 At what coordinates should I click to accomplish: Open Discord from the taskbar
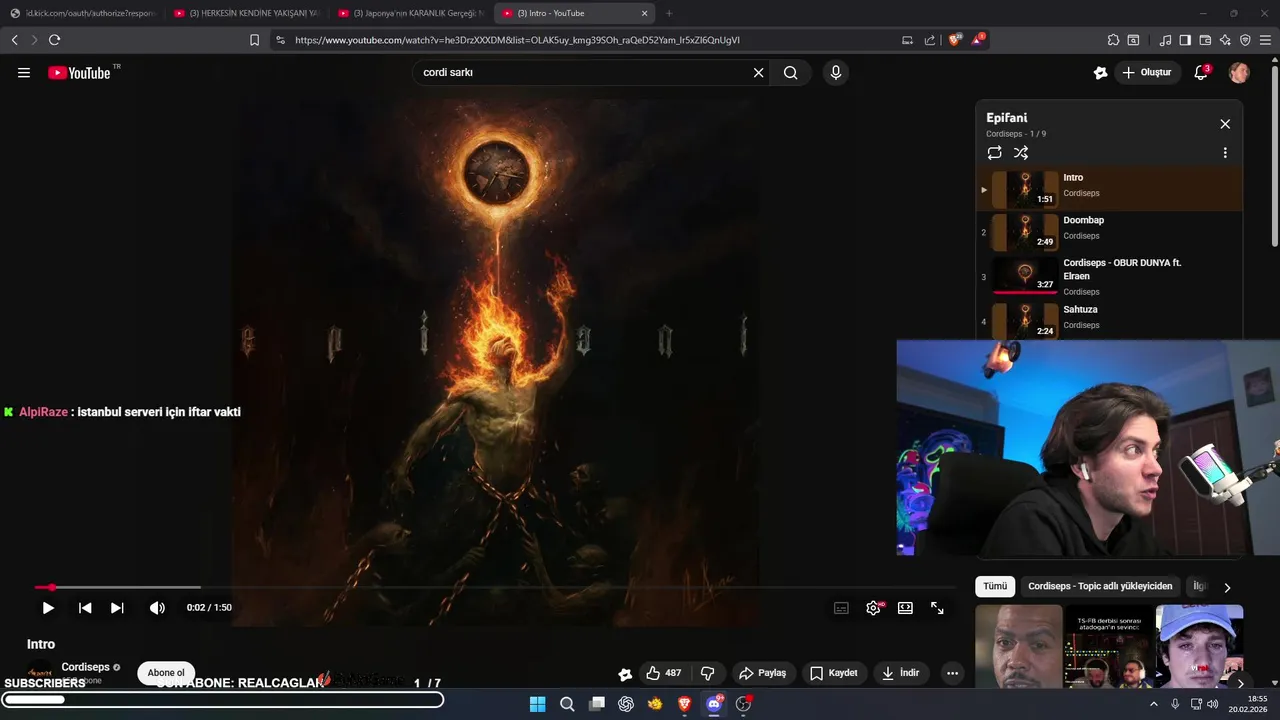[714, 704]
